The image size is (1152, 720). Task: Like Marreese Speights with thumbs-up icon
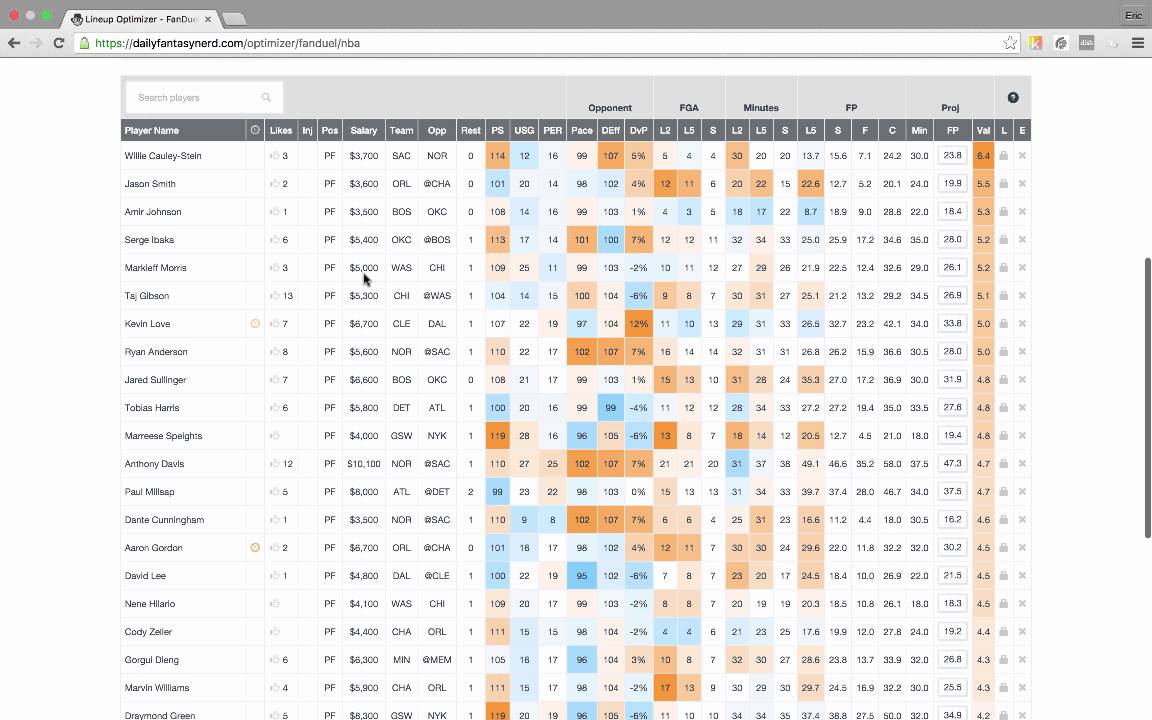275,436
